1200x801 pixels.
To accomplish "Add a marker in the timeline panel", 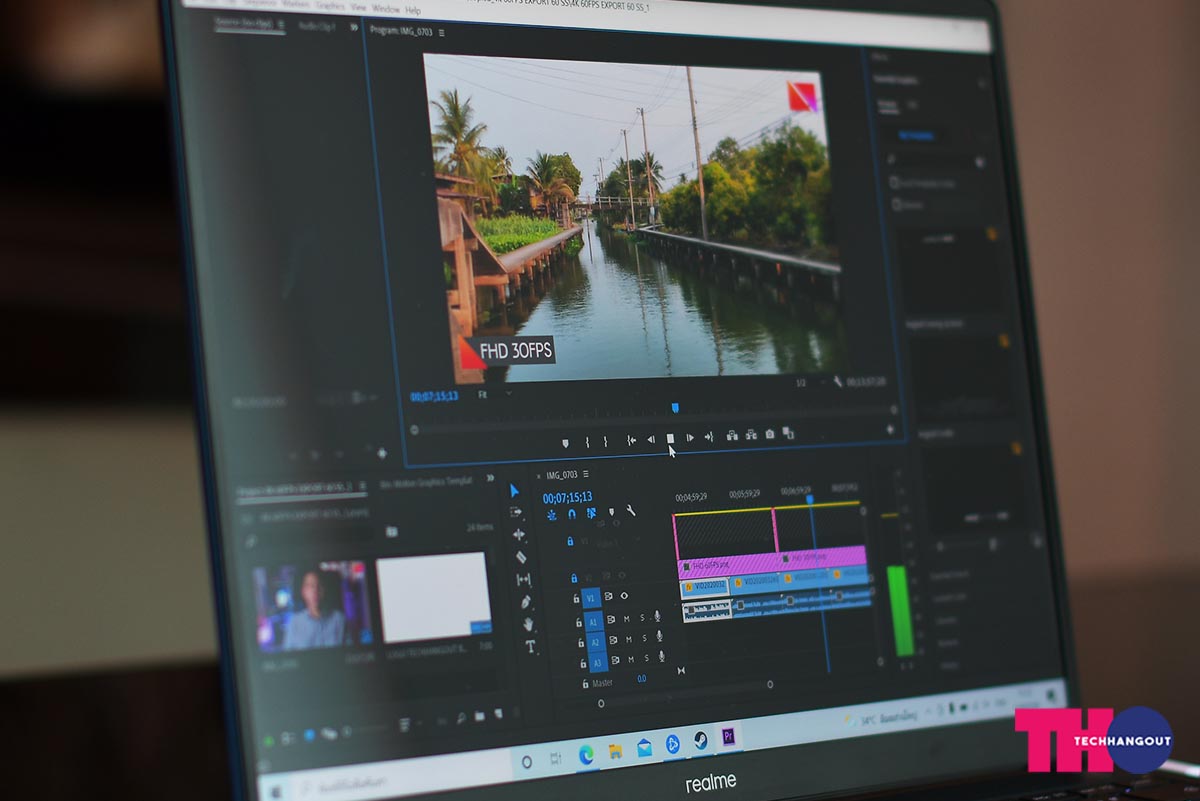I will pyautogui.click(x=611, y=512).
